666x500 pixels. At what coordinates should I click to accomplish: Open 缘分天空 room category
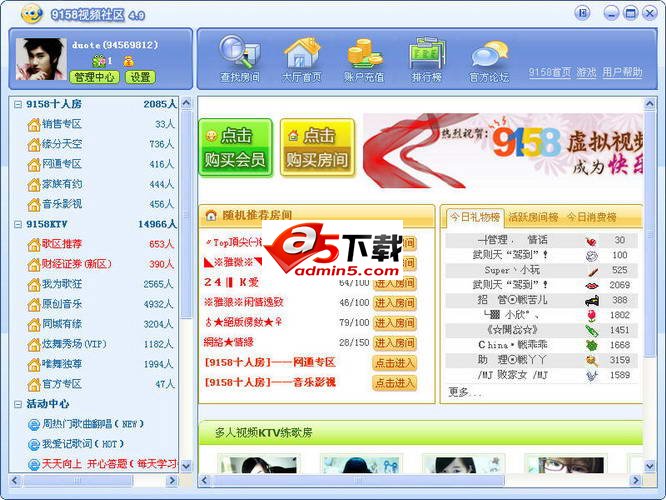pos(62,144)
